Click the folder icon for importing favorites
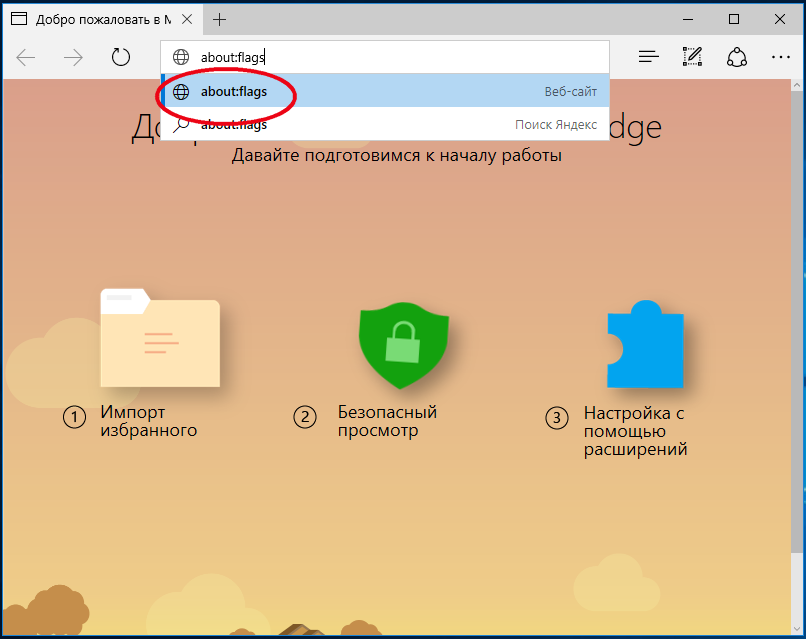This screenshot has width=806, height=639. [160, 338]
